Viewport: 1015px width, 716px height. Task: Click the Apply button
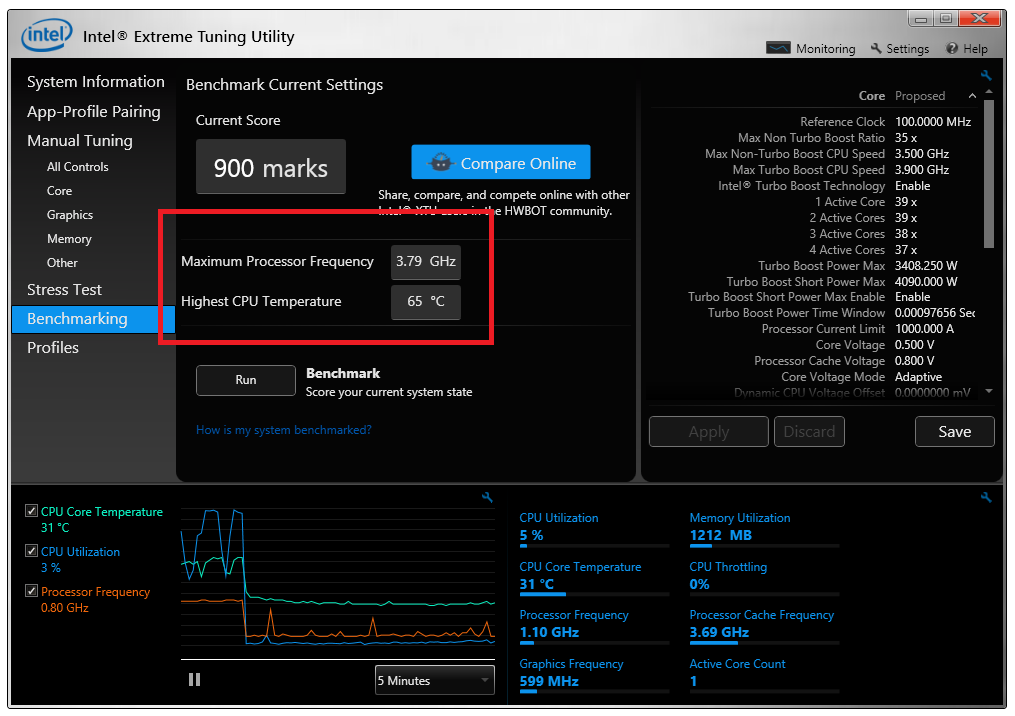[x=708, y=431]
